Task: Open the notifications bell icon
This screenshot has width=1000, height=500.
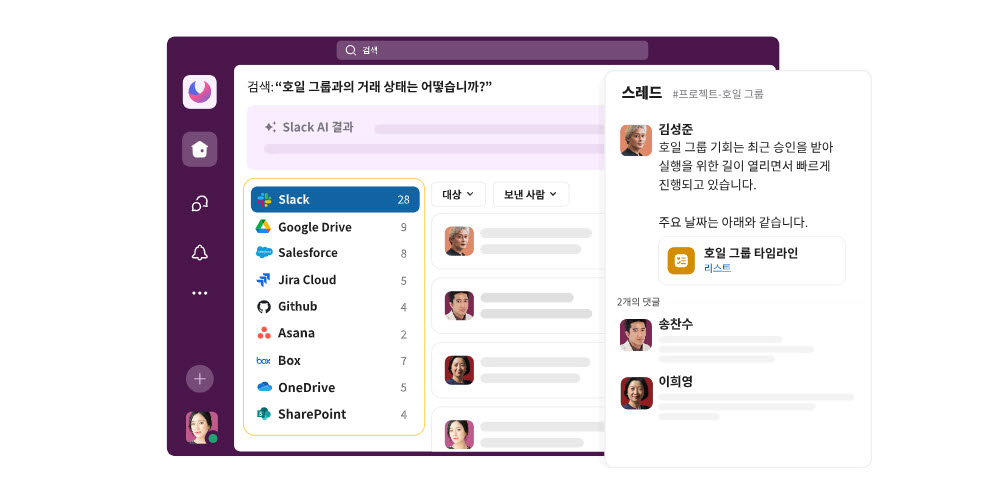Action: tap(200, 253)
